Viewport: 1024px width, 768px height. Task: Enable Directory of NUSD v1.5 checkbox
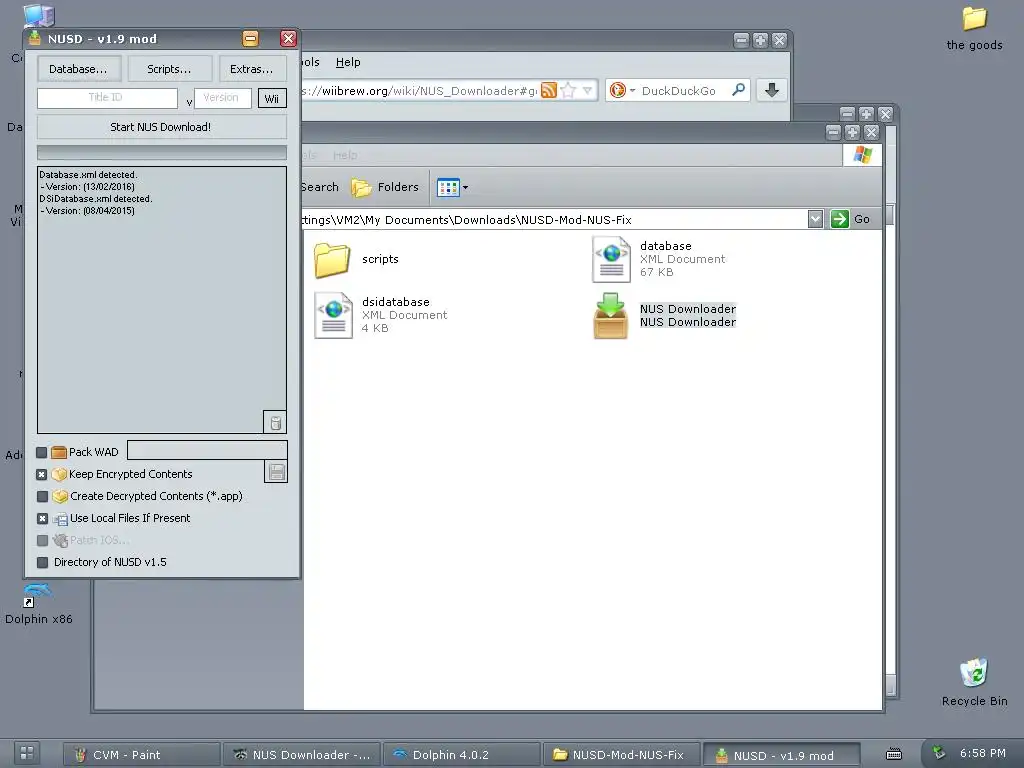point(42,562)
